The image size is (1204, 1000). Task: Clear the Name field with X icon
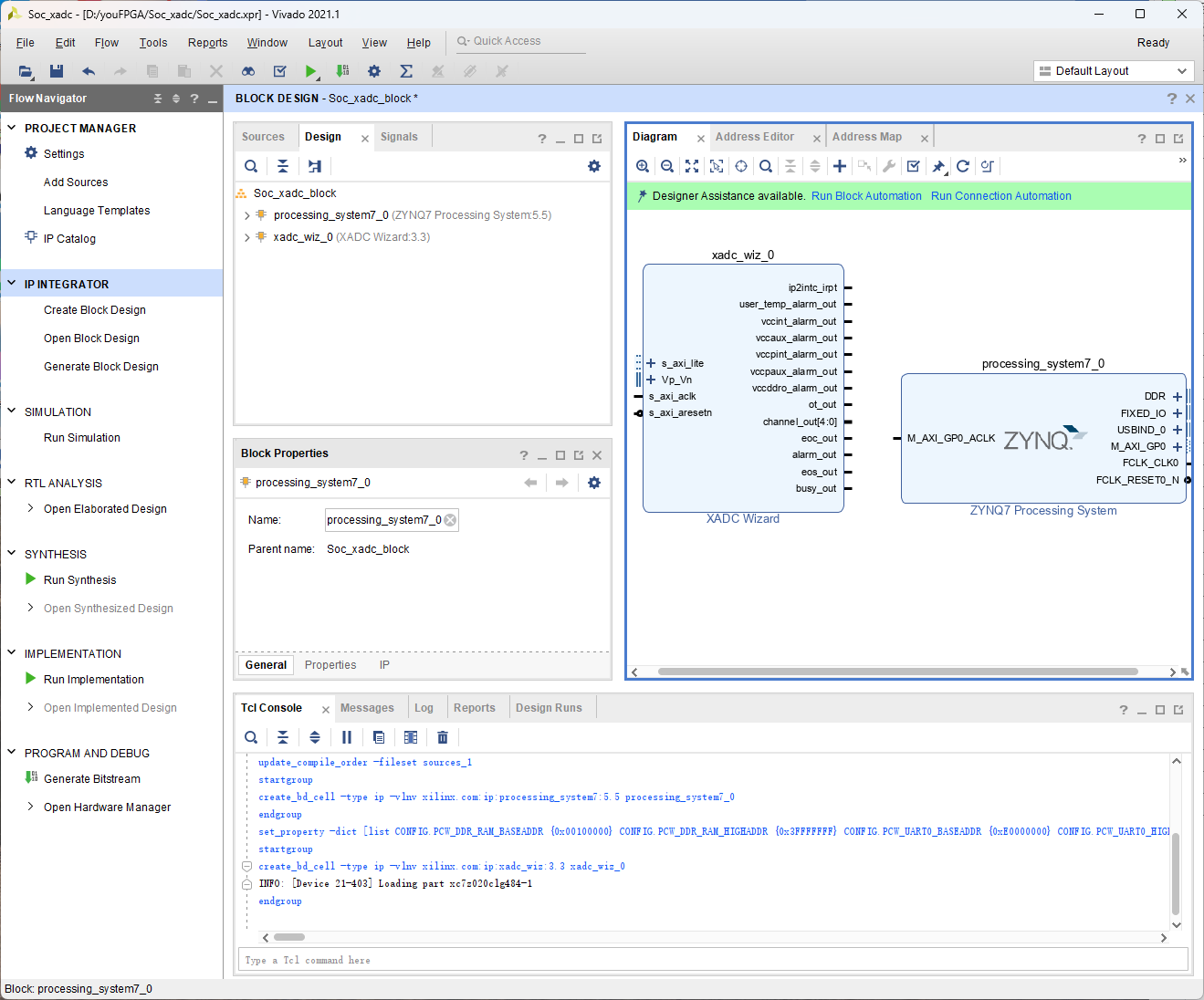coord(450,520)
